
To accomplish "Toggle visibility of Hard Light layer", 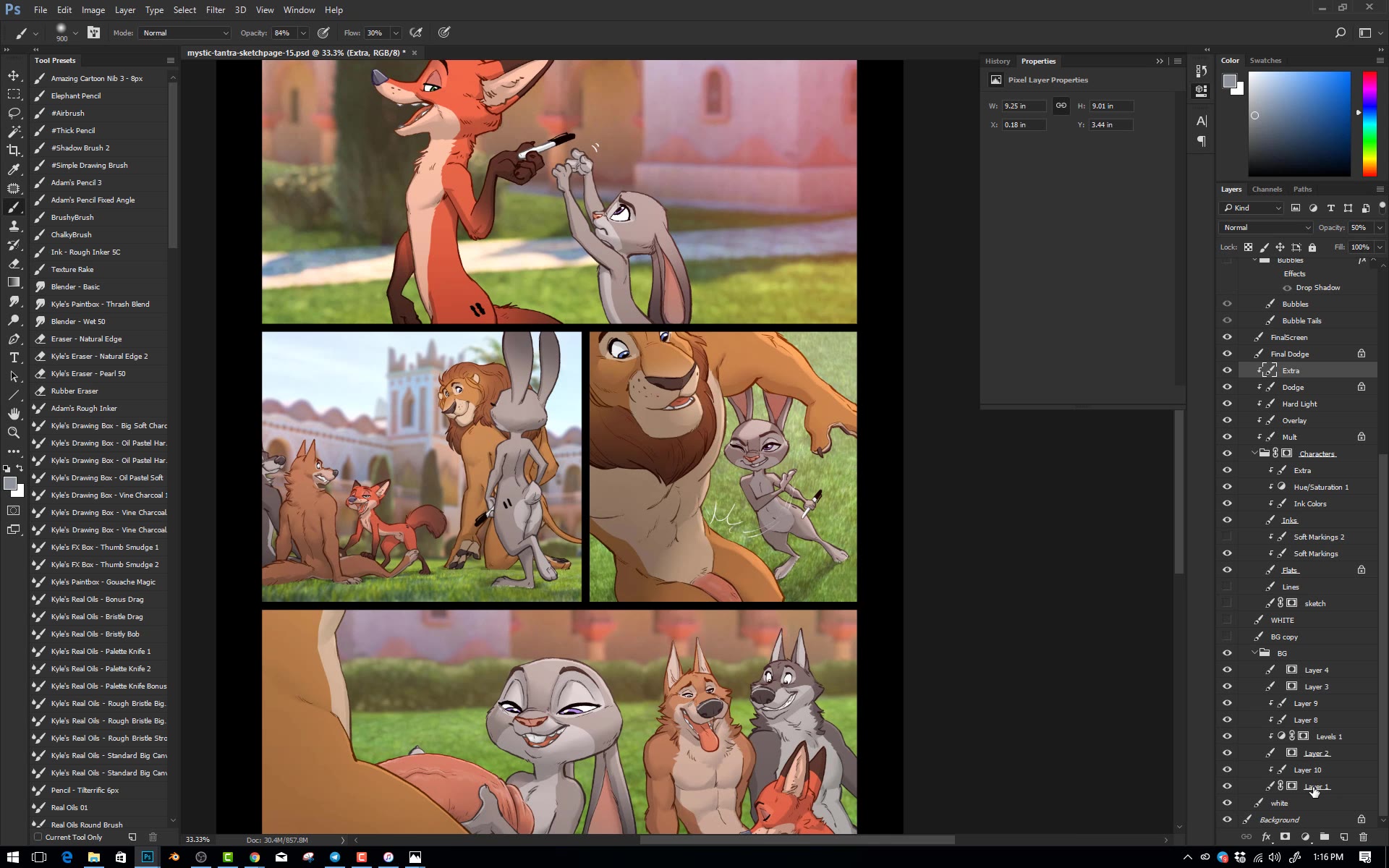I will [x=1227, y=404].
